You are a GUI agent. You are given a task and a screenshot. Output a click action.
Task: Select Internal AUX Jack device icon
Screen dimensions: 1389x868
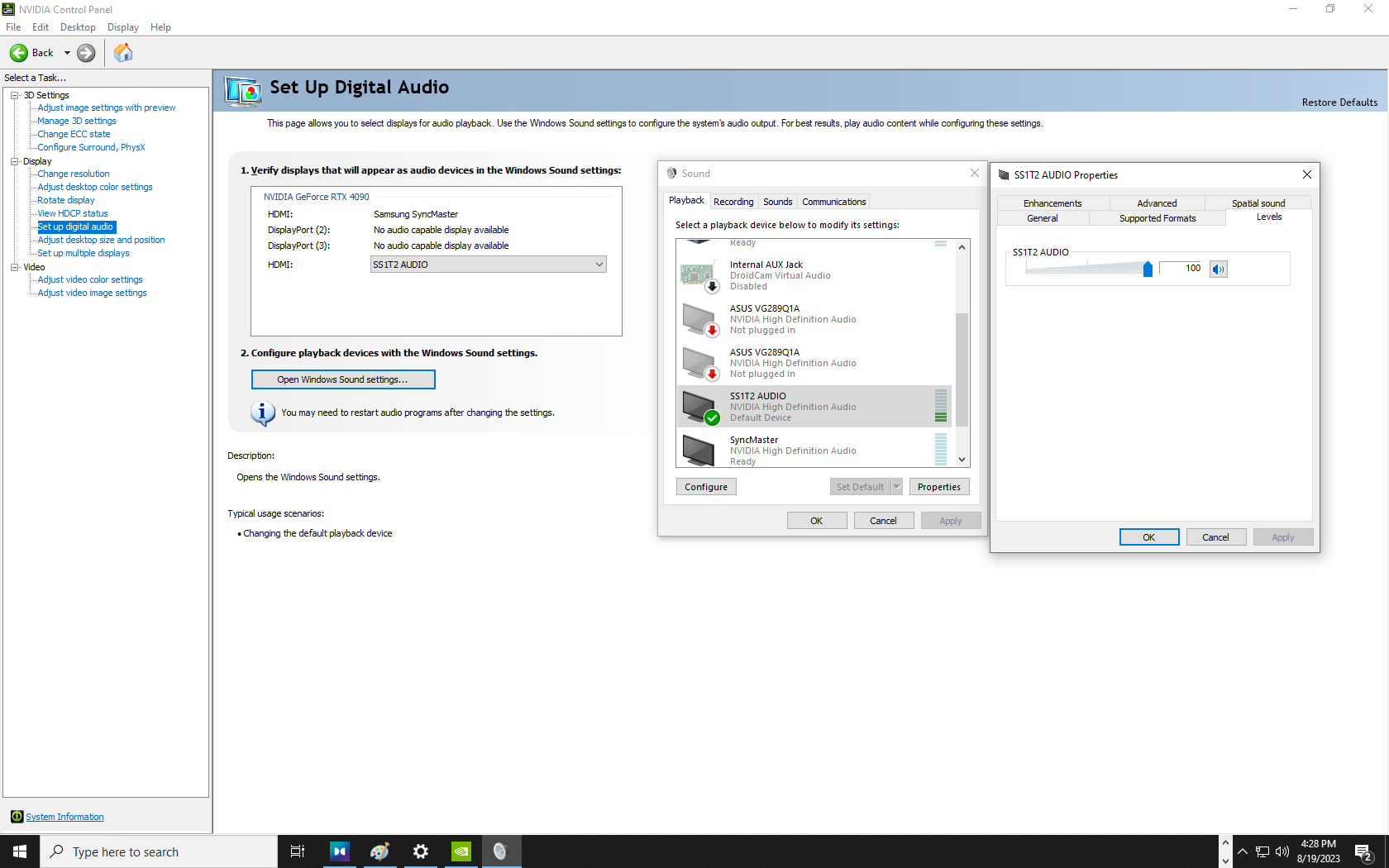tap(699, 276)
